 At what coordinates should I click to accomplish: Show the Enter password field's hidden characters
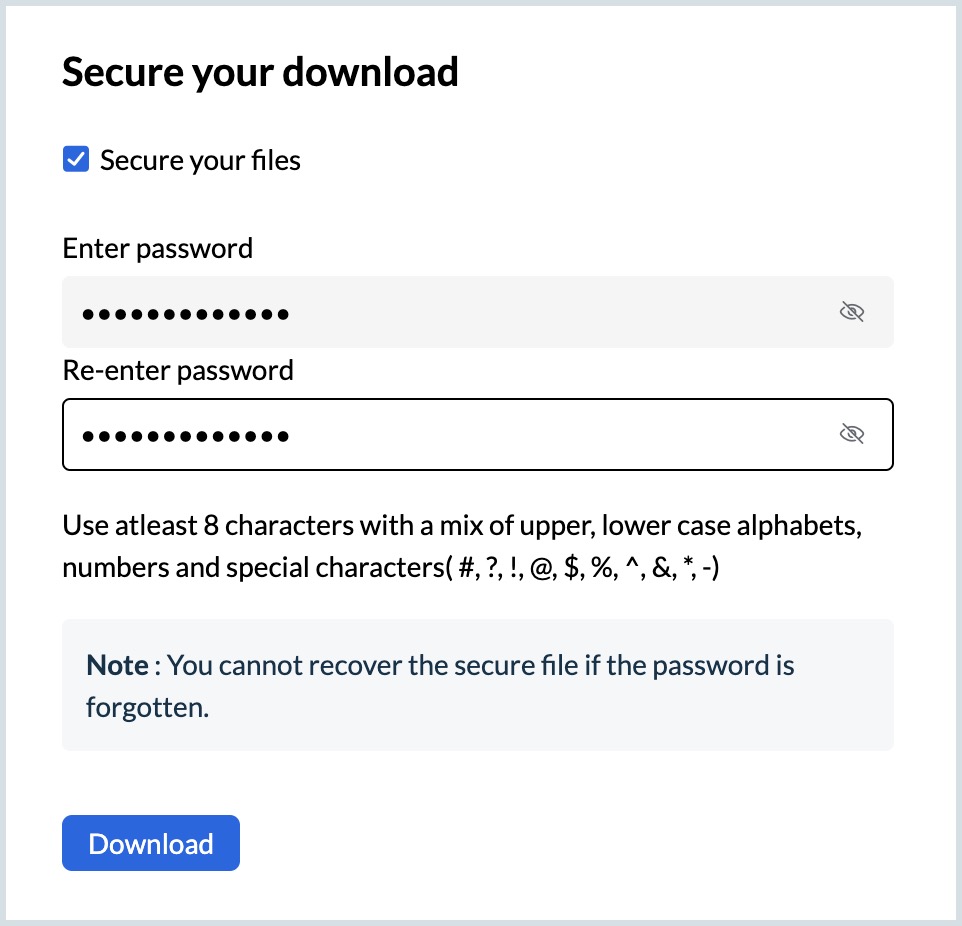click(851, 312)
